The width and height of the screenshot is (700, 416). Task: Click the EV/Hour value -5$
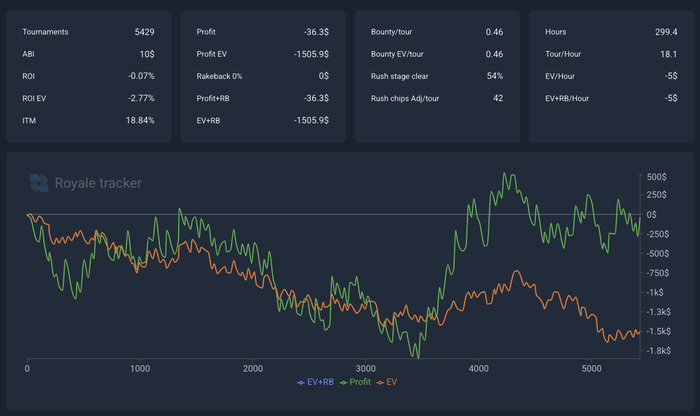coord(671,76)
